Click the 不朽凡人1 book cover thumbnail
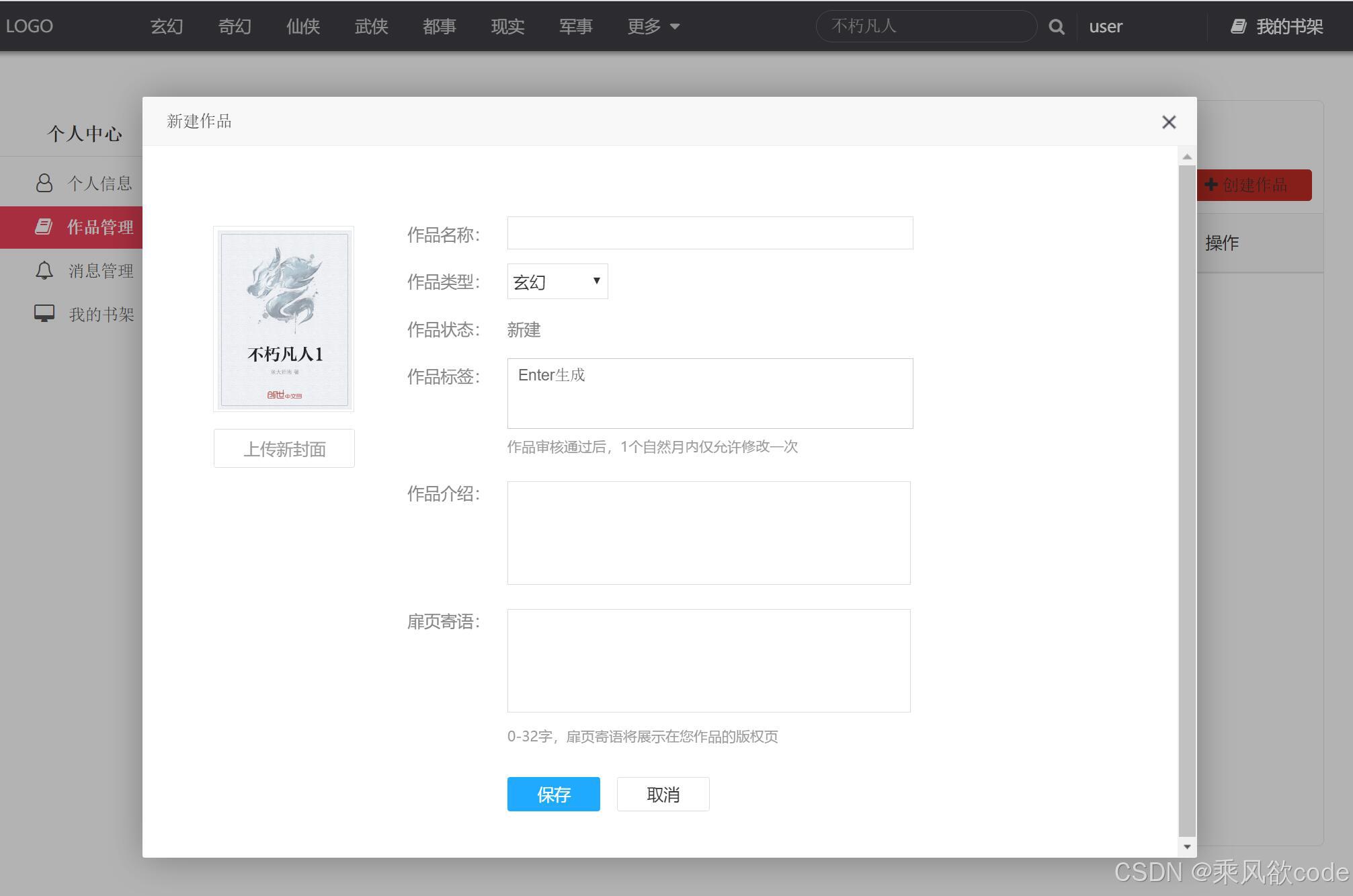Screen dimensions: 1353x896 click(283, 319)
